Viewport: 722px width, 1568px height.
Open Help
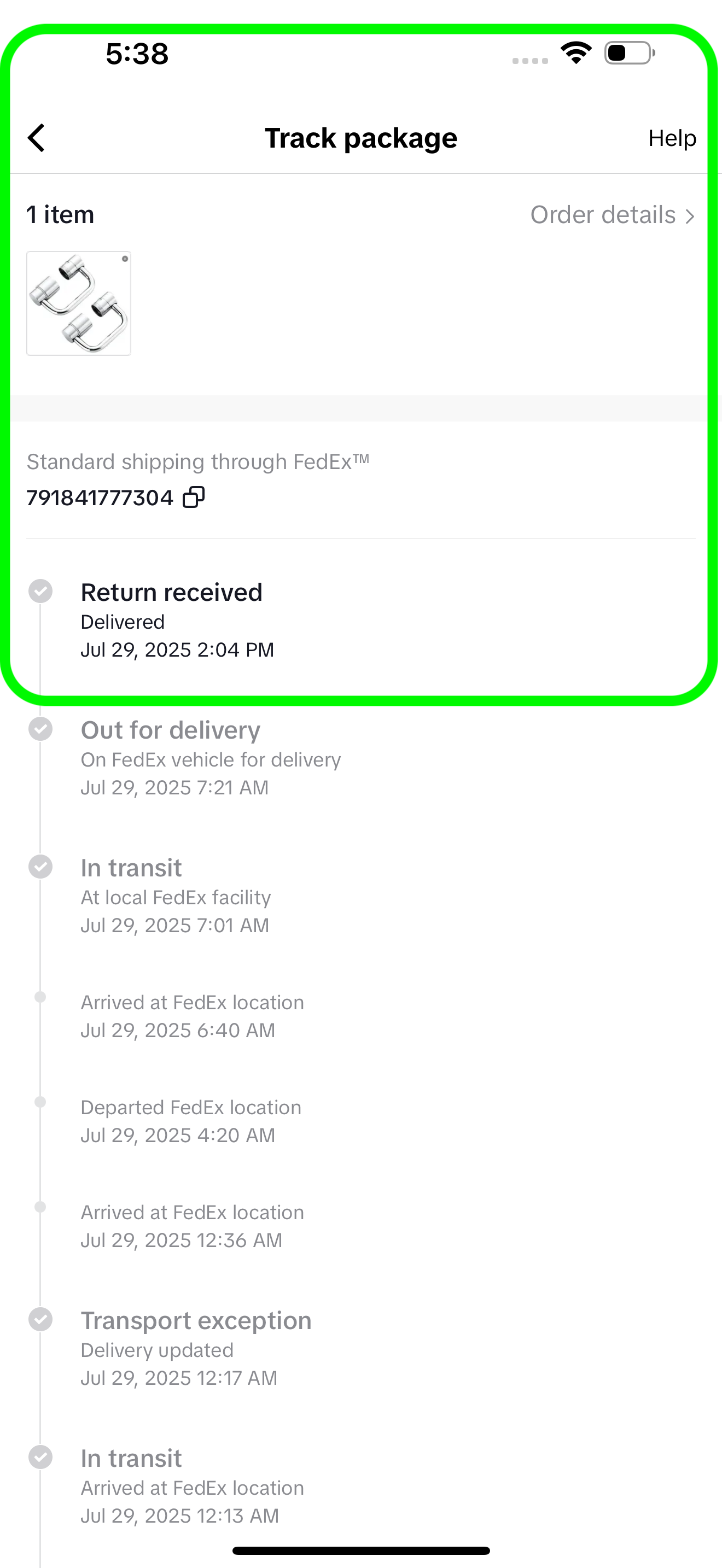click(672, 138)
